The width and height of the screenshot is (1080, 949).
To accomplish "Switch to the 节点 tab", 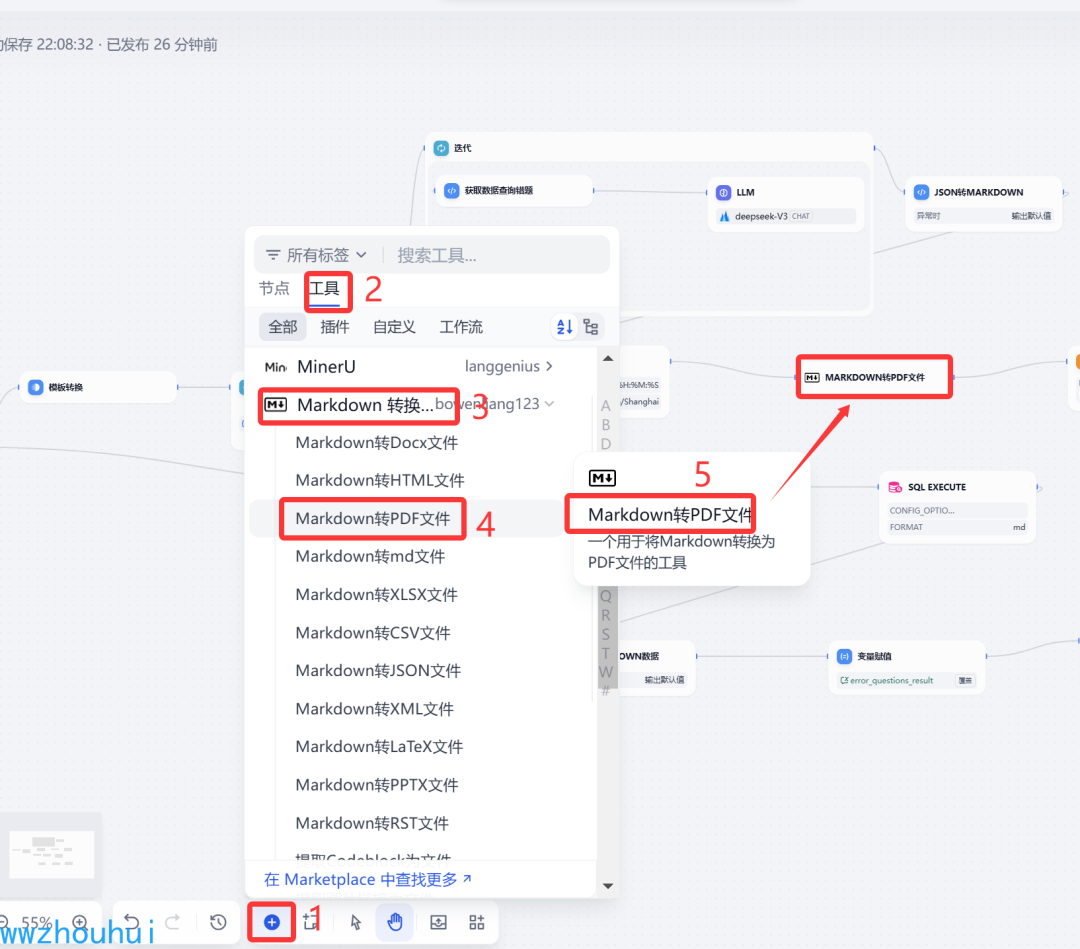I will (274, 288).
